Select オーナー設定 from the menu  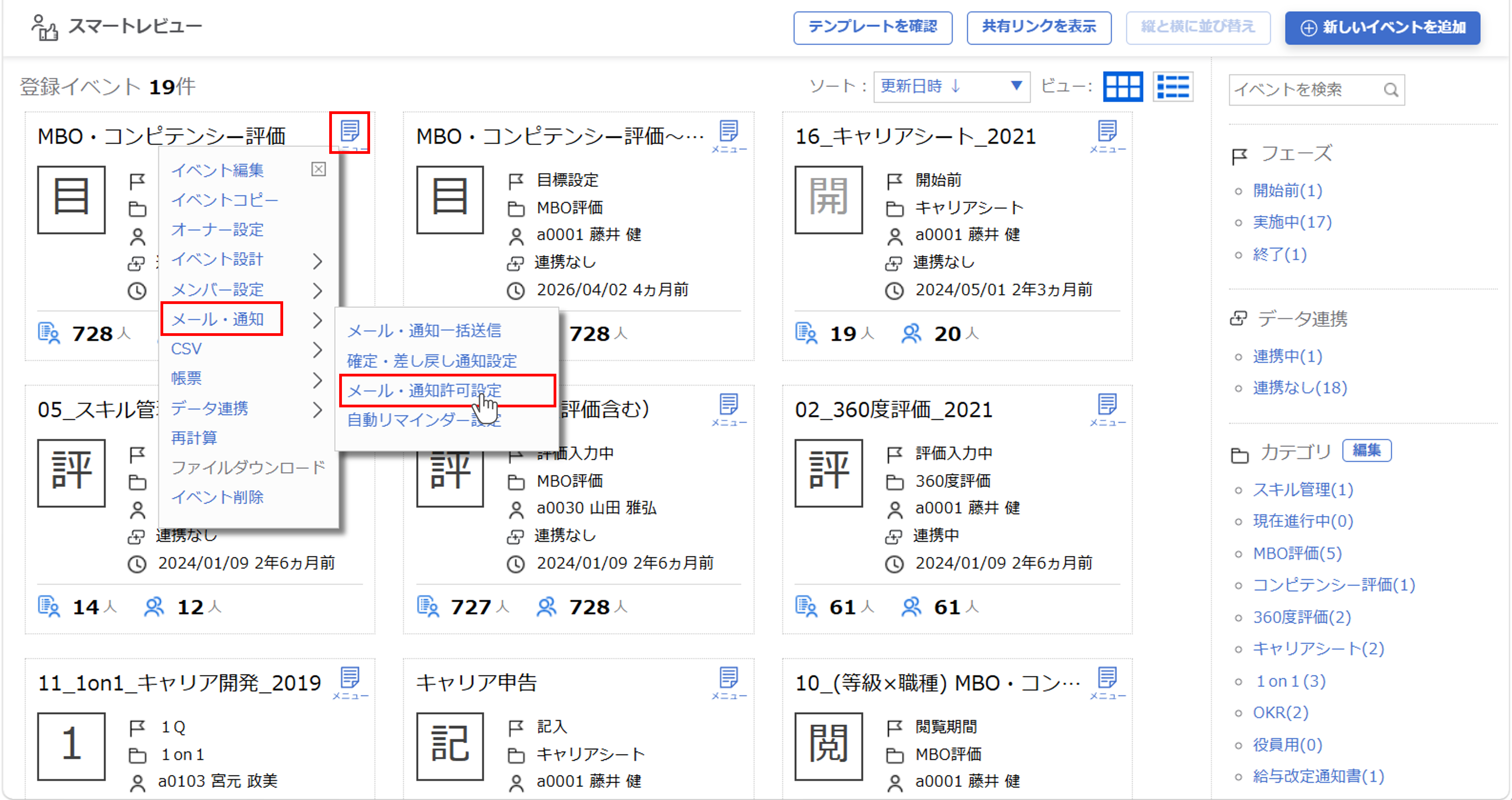coord(217,229)
